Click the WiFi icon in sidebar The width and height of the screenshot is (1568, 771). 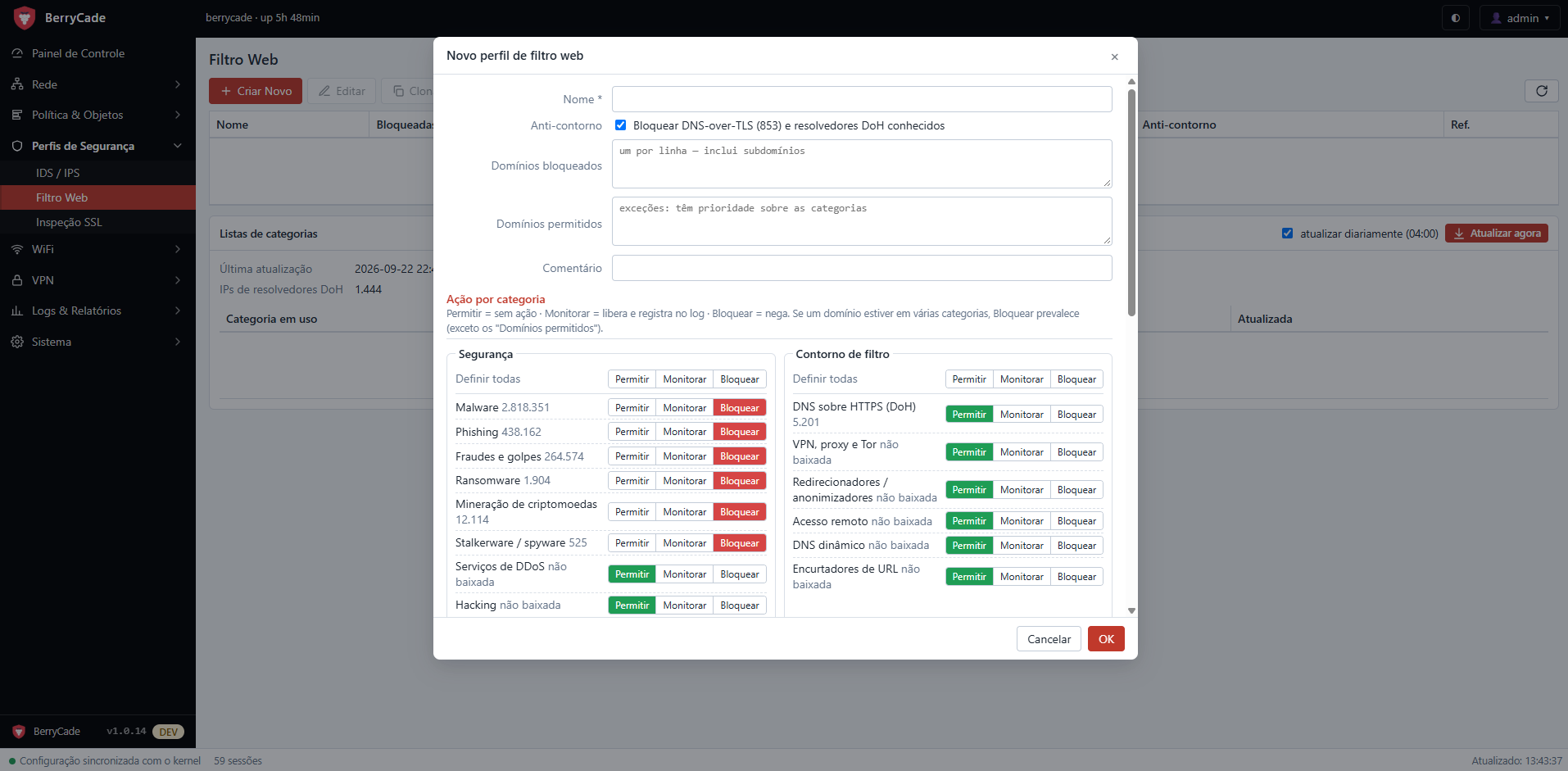(17, 249)
